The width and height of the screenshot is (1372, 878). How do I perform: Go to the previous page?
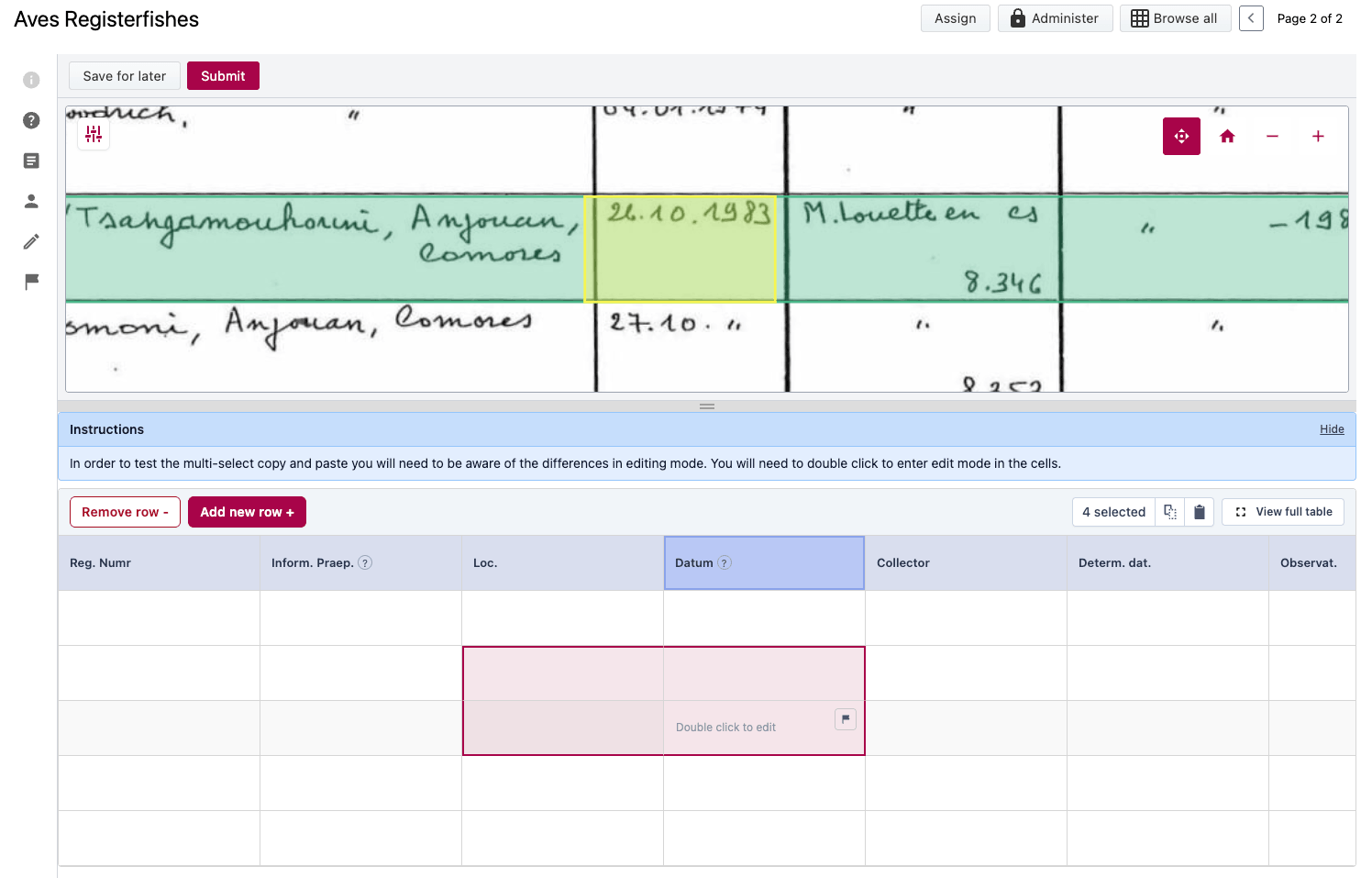[1251, 18]
